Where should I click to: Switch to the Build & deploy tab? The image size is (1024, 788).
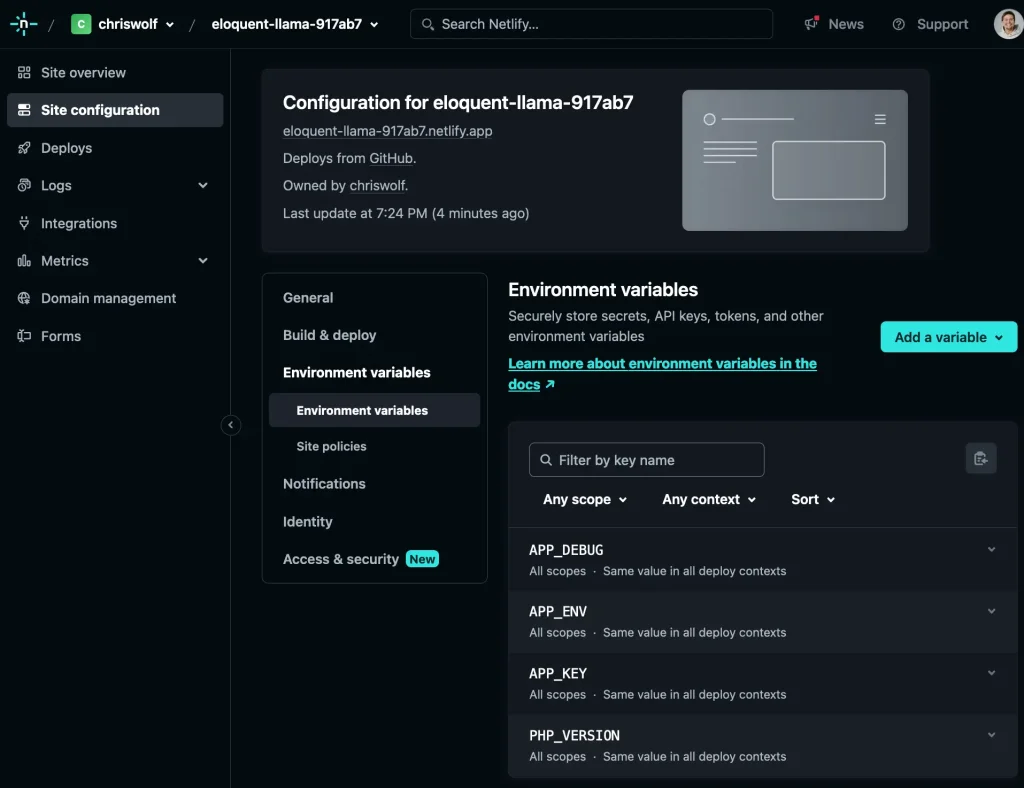(329, 335)
